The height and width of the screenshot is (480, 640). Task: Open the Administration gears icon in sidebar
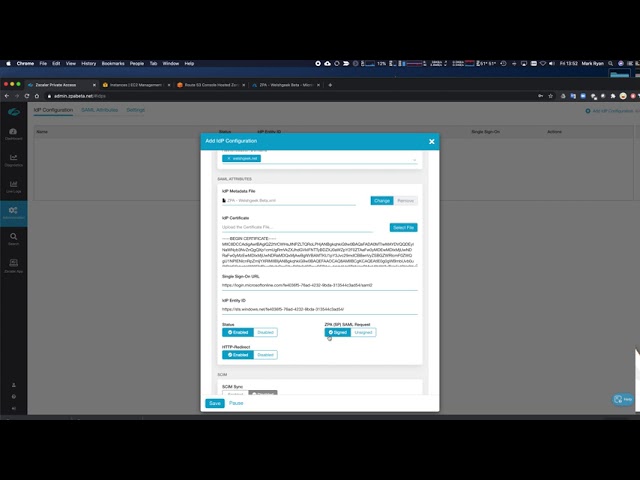tap(13, 213)
